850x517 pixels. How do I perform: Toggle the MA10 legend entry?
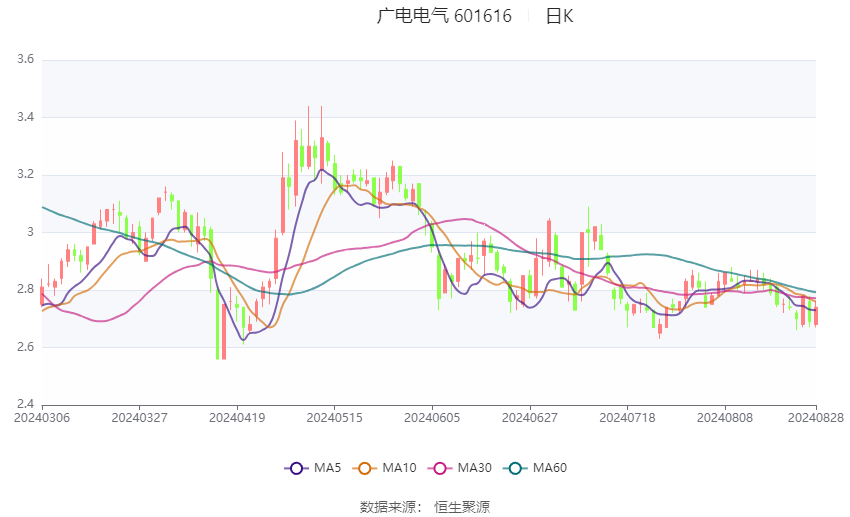(384, 468)
